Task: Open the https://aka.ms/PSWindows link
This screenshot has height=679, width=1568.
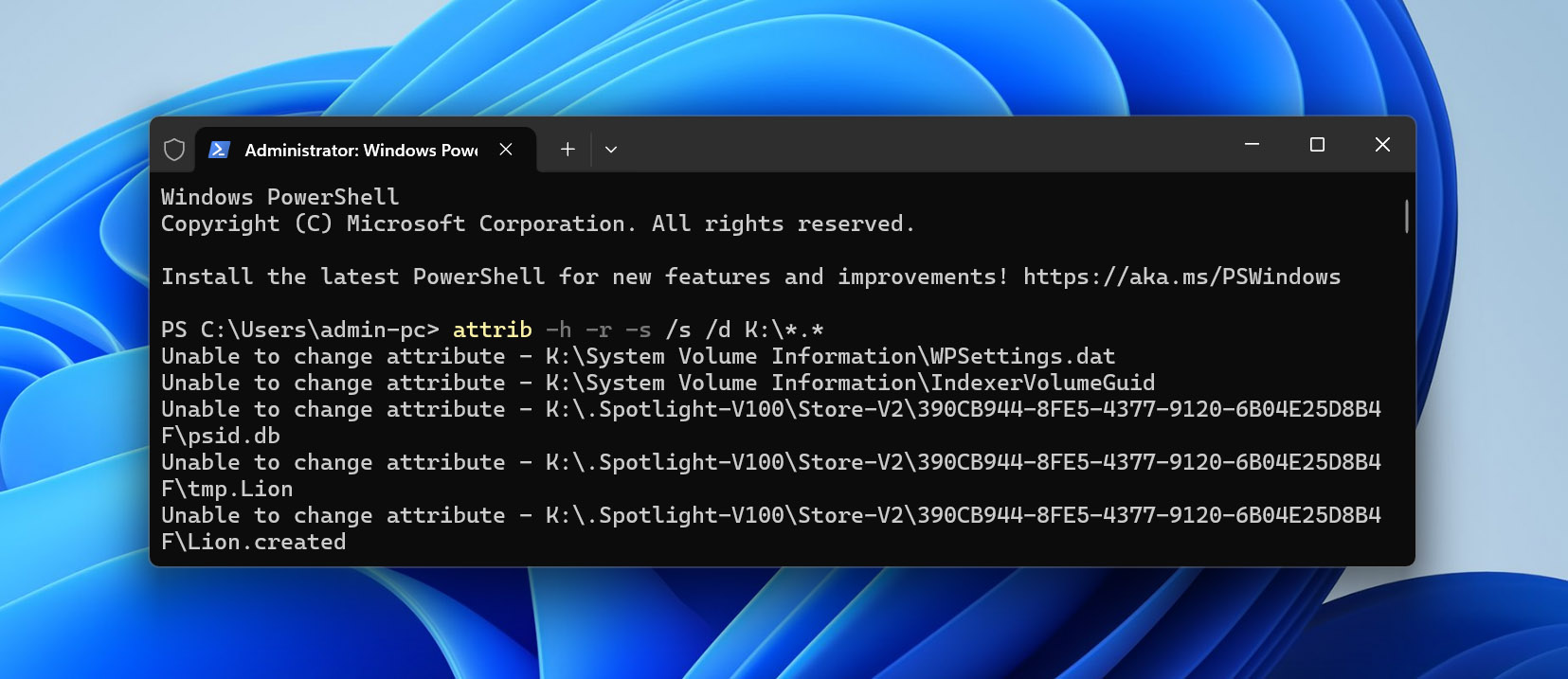Action: tap(1181, 277)
